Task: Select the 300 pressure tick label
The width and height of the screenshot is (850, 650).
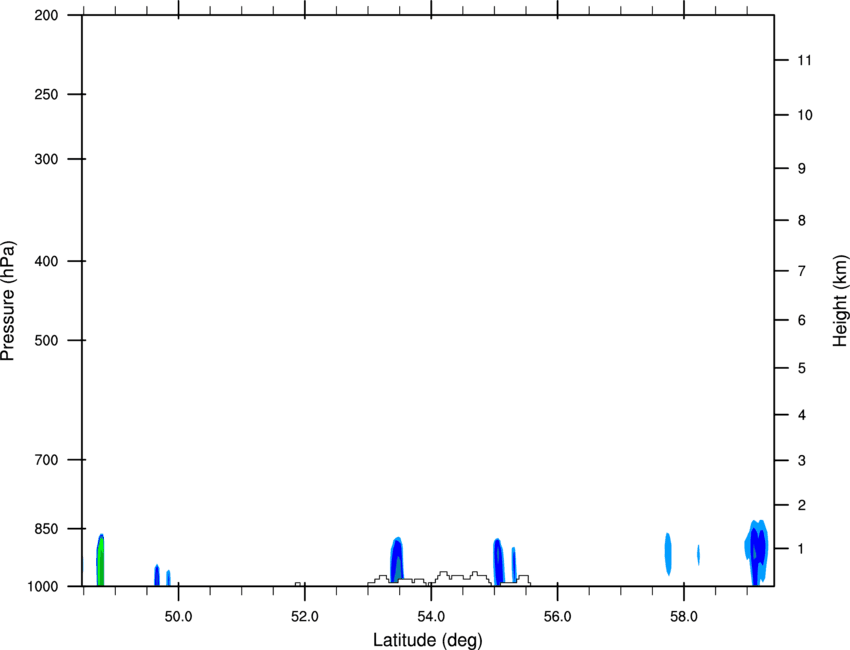Action: pos(46,159)
